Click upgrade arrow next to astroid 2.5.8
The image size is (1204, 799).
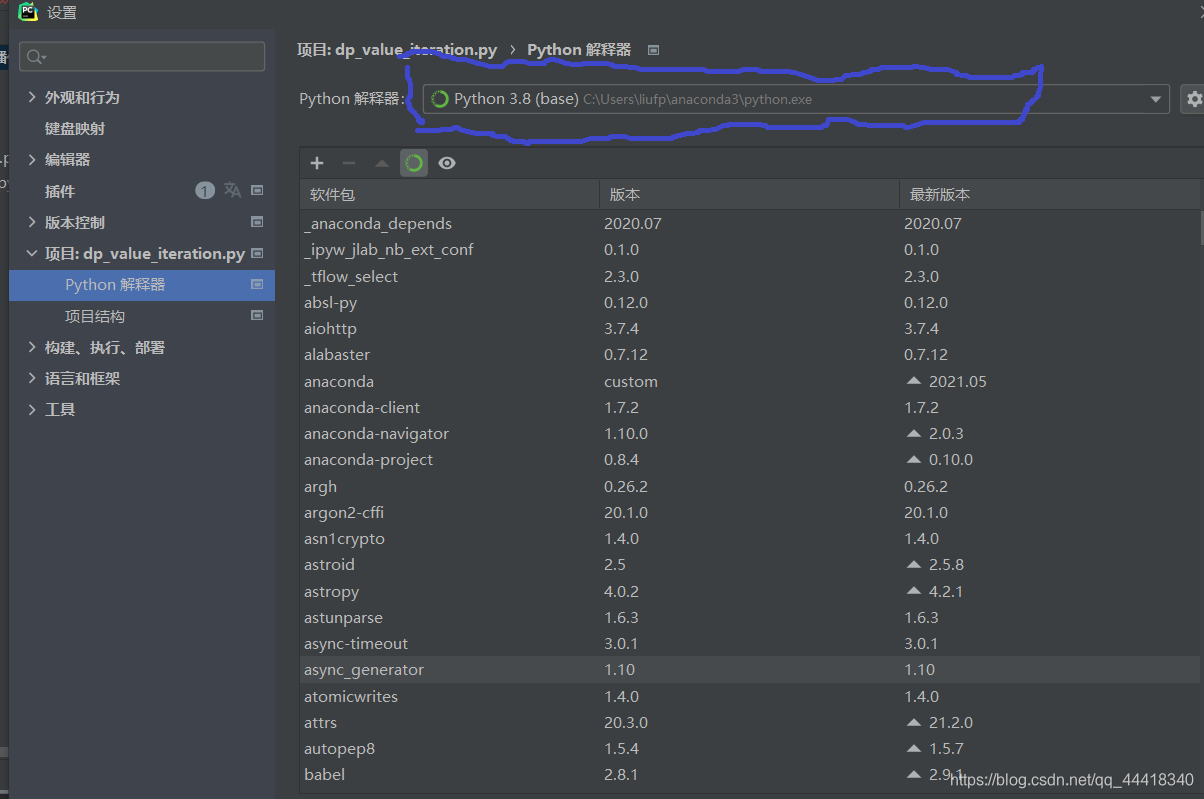[x=913, y=565]
